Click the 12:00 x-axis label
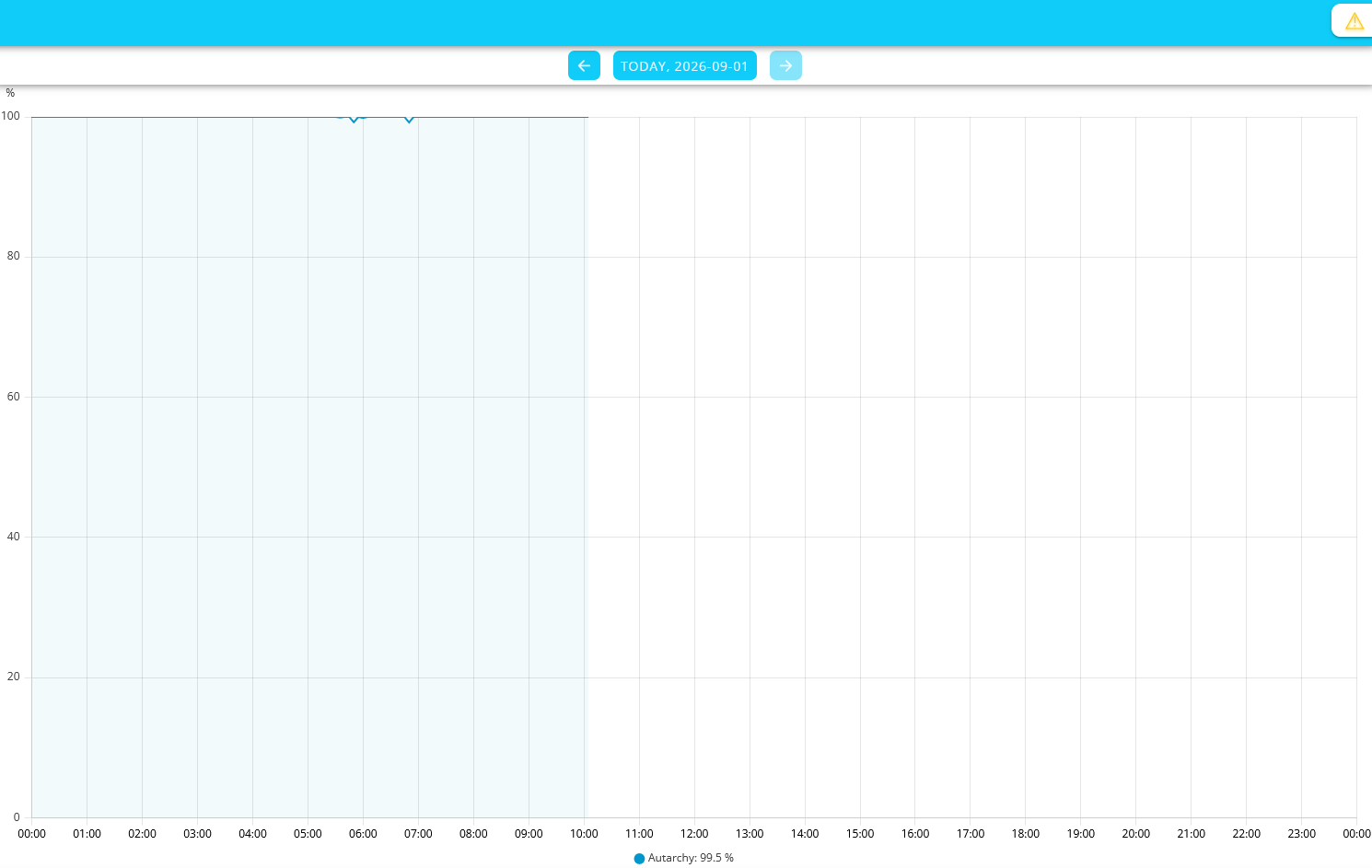The image size is (1372, 868). click(694, 834)
